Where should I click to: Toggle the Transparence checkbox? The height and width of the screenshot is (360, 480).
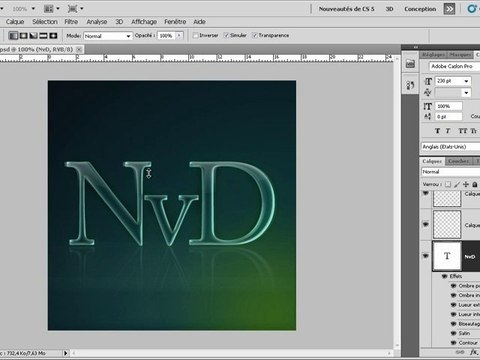255,35
